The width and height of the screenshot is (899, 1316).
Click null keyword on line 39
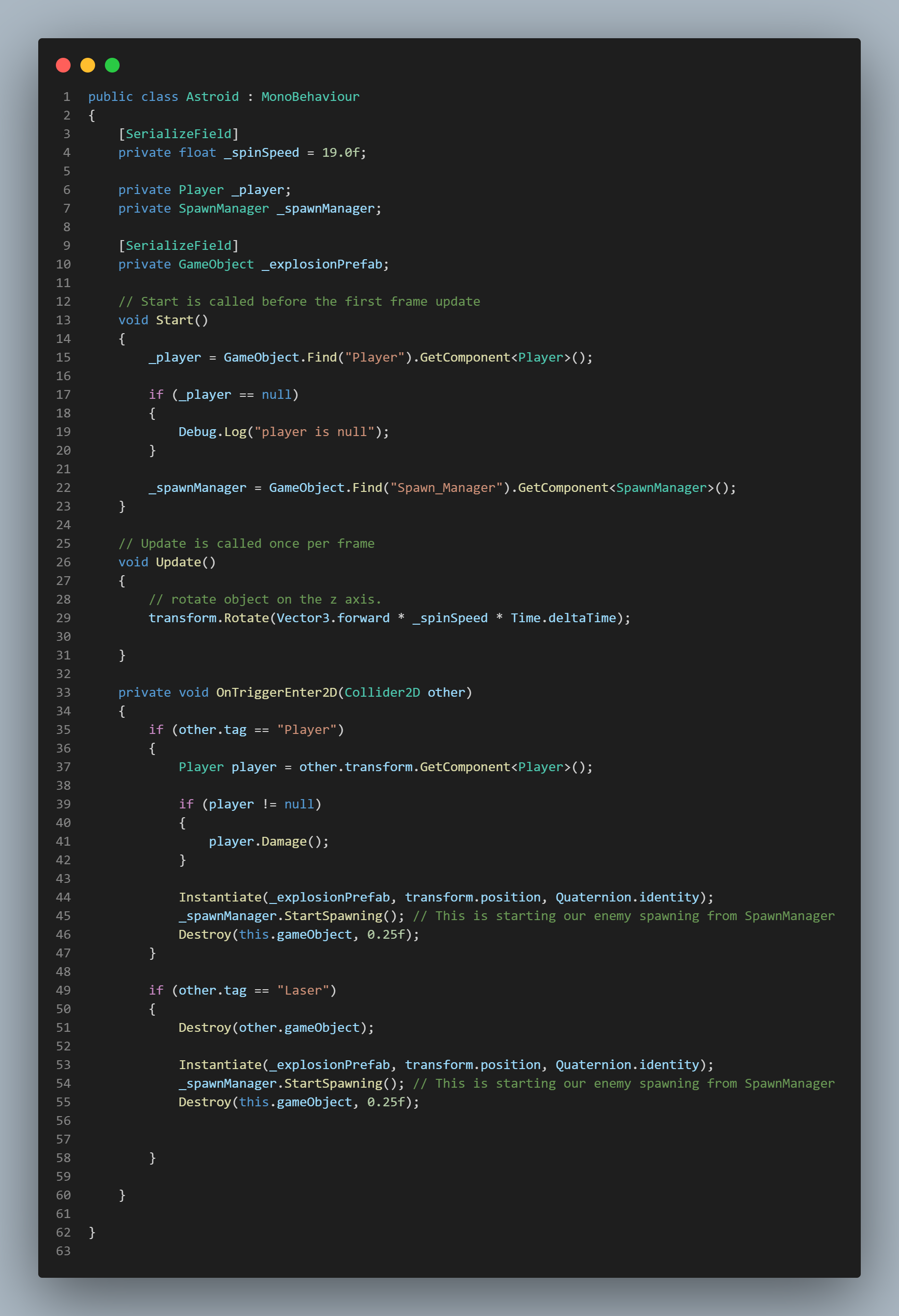tap(299, 804)
